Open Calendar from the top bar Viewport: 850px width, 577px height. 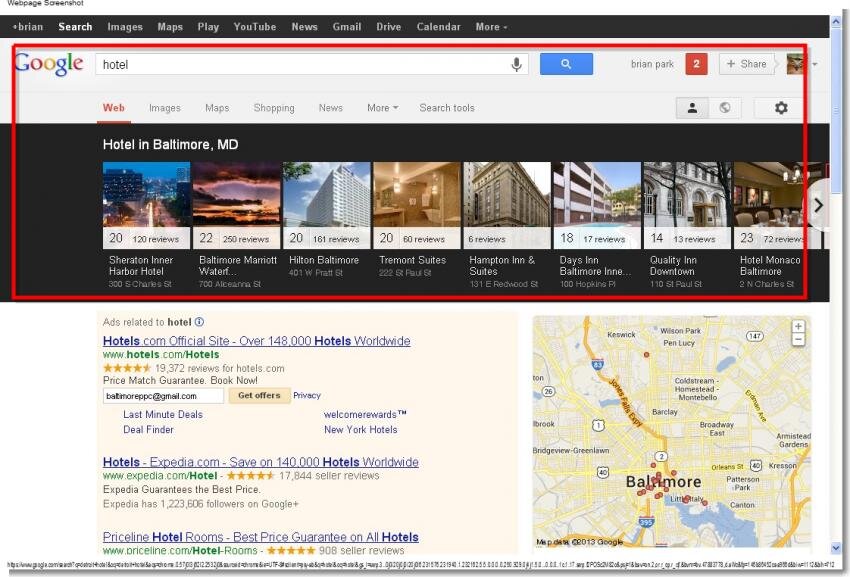tap(439, 27)
